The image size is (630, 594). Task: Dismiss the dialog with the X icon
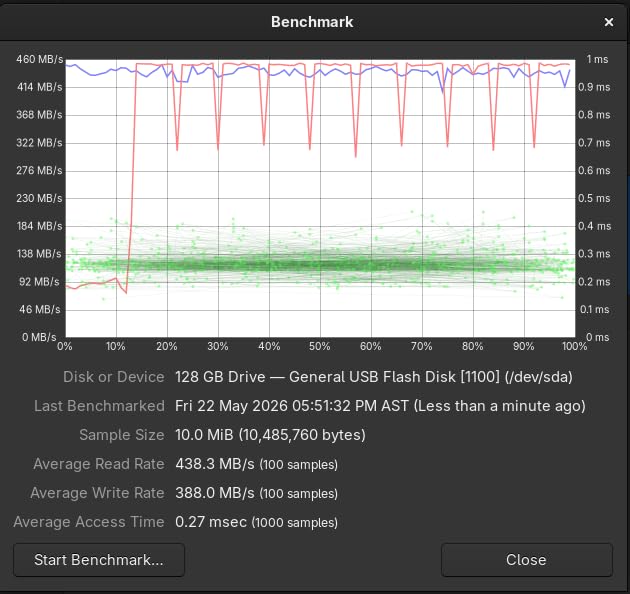tap(609, 22)
